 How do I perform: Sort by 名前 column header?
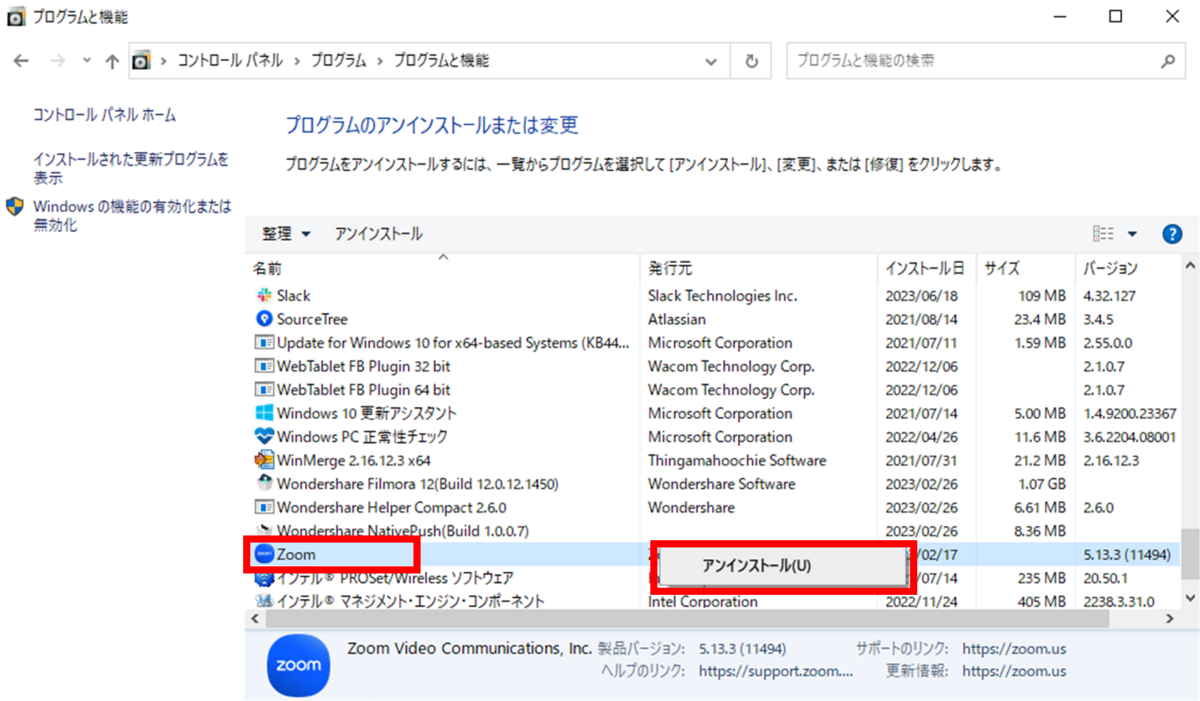(267, 268)
